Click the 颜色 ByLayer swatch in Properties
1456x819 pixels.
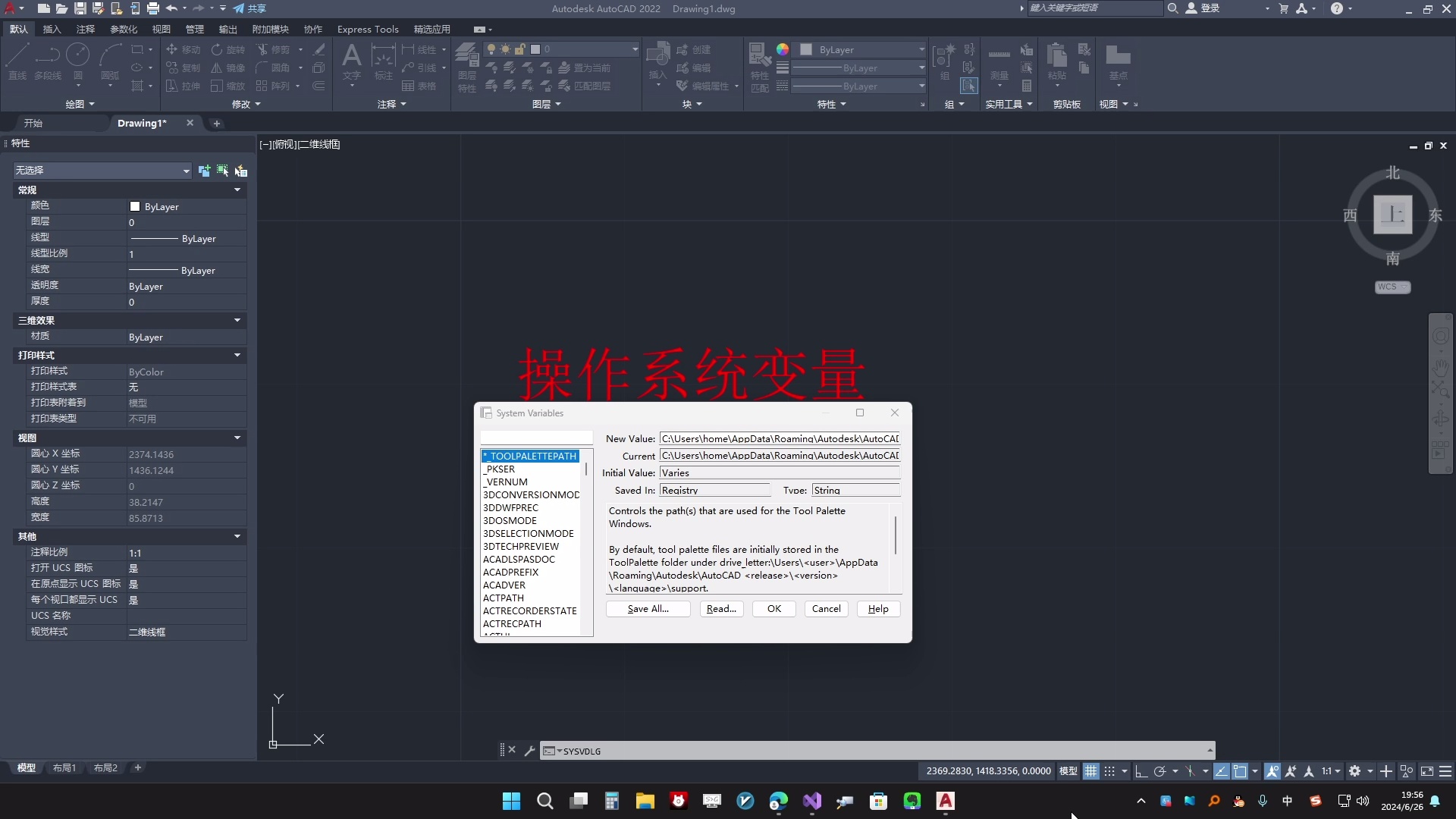pyautogui.click(x=135, y=206)
